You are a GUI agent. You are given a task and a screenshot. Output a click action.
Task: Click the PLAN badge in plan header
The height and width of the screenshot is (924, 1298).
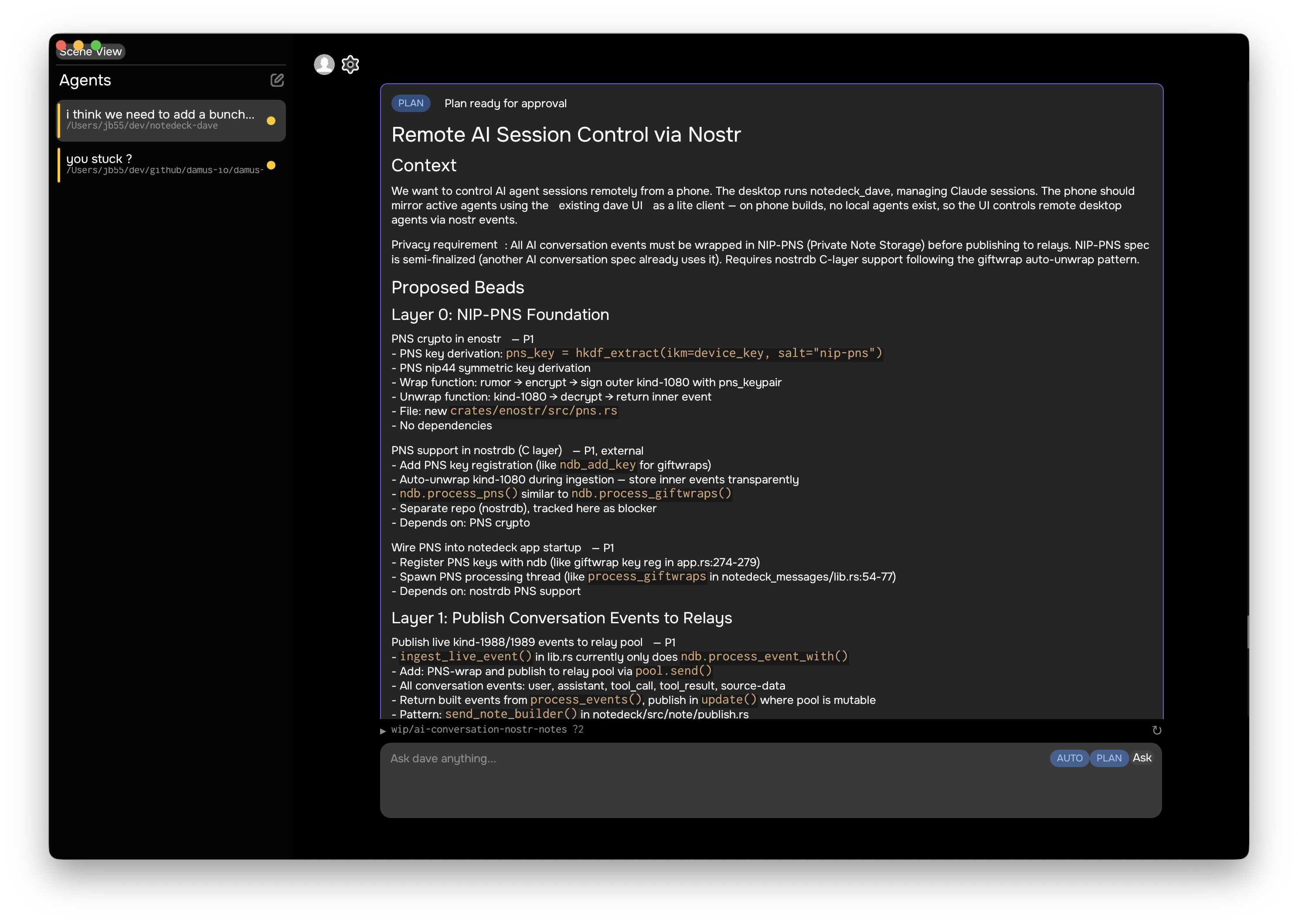coord(410,103)
